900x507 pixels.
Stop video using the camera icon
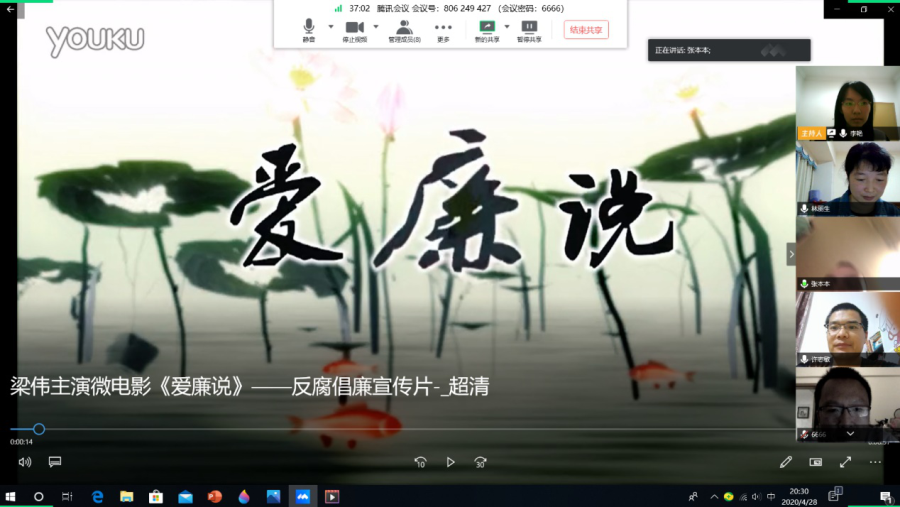click(354, 28)
